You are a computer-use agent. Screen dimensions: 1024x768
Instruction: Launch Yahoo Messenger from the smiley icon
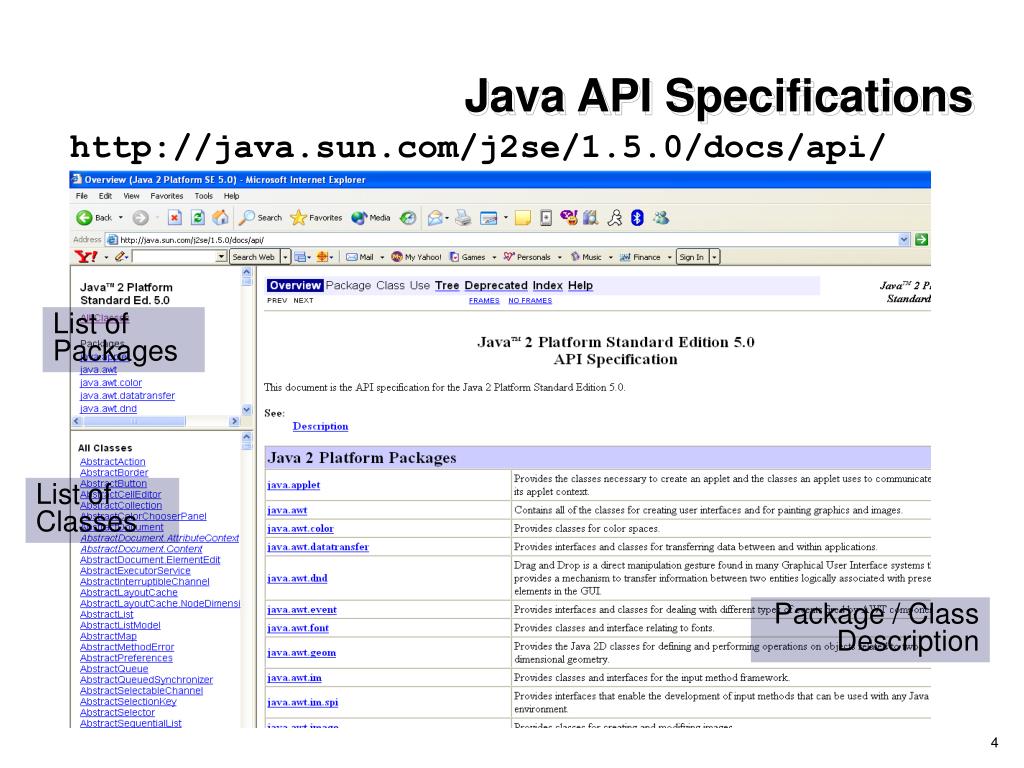click(569, 218)
